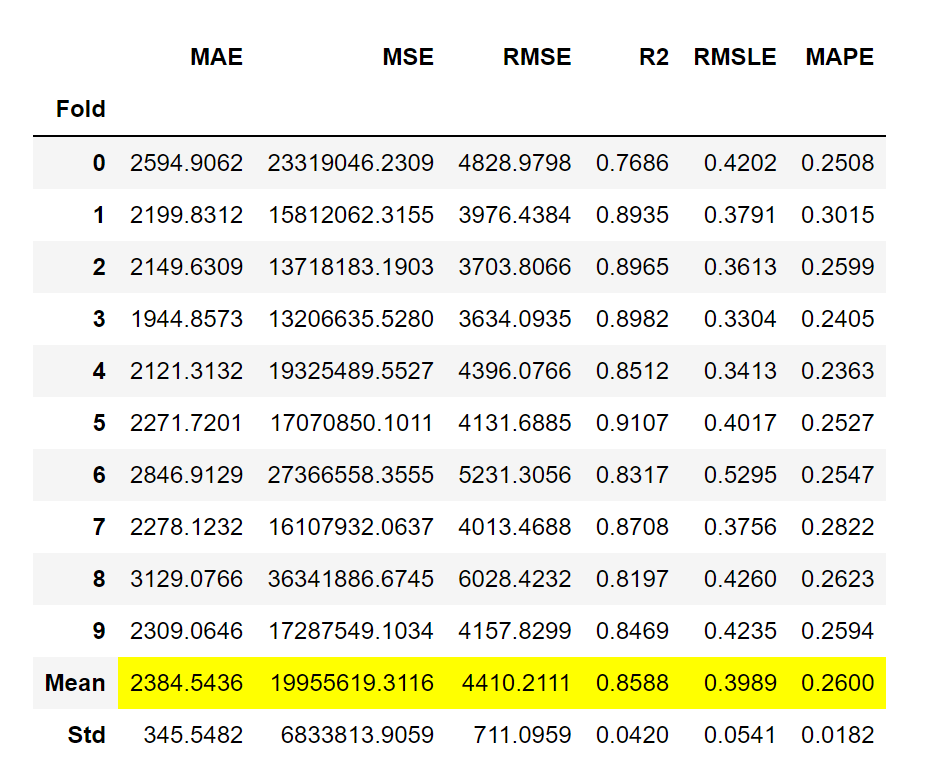Select R2 value 0.8469
The height and width of the screenshot is (773, 936).
pos(632,631)
